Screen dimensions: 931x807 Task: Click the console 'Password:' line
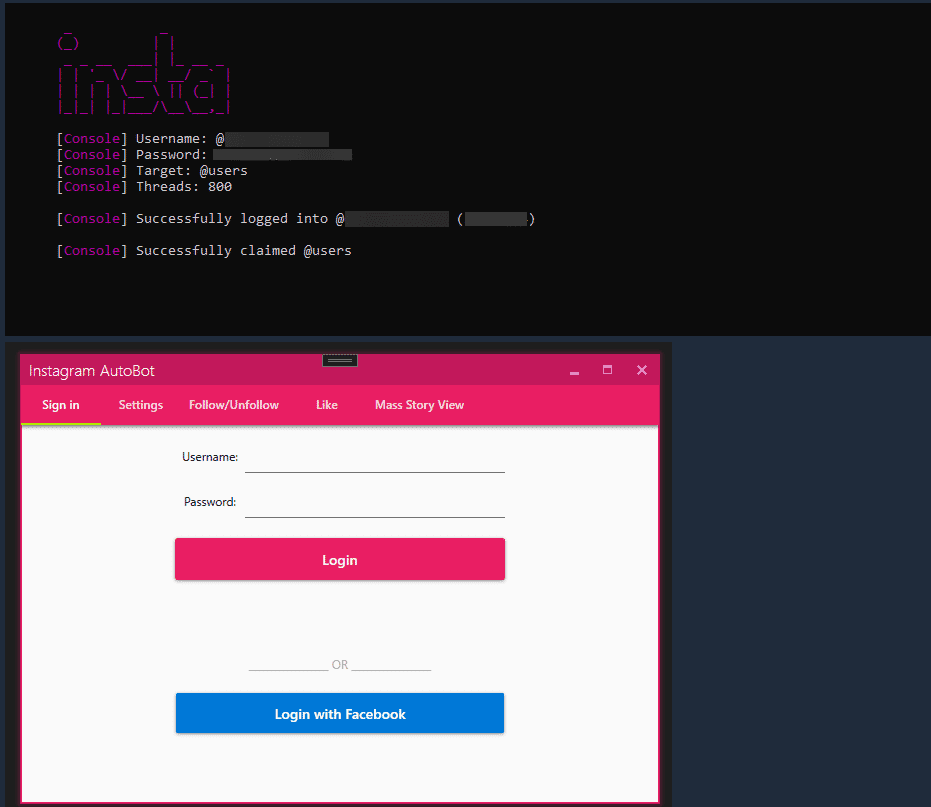point(204,154)
